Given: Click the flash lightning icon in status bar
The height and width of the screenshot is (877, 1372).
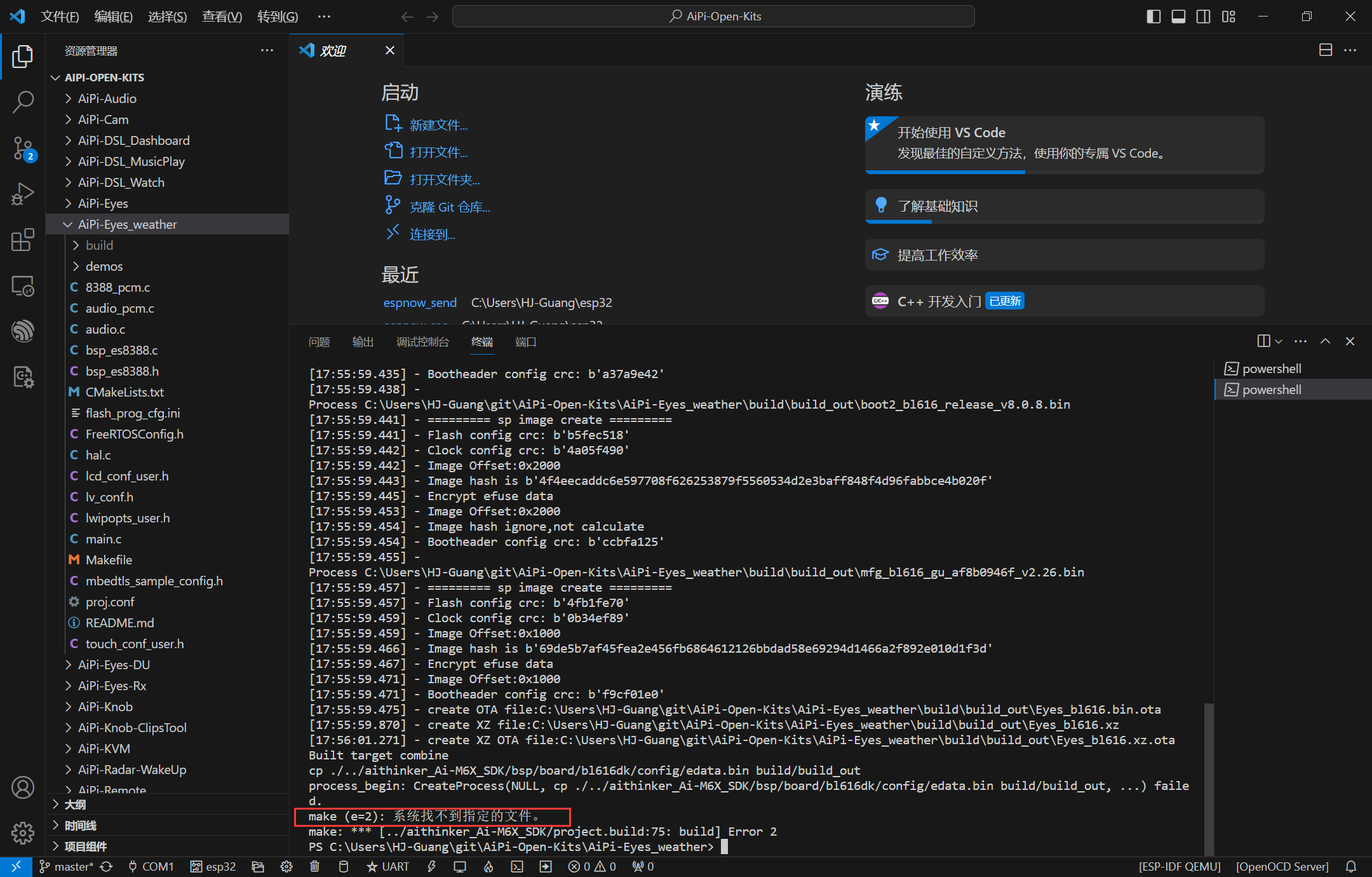Looking at the screenshot, I should pos(432,866).
